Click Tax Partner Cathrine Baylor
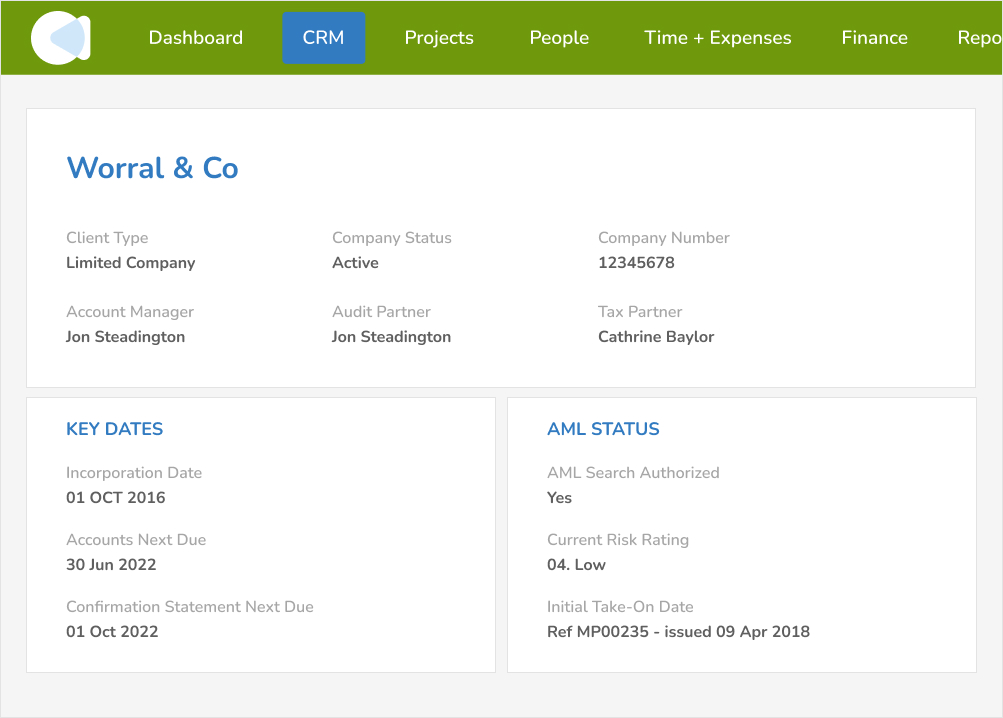Screen dimensions: 1003x718 pyautogui.click(x=655, y=337)
